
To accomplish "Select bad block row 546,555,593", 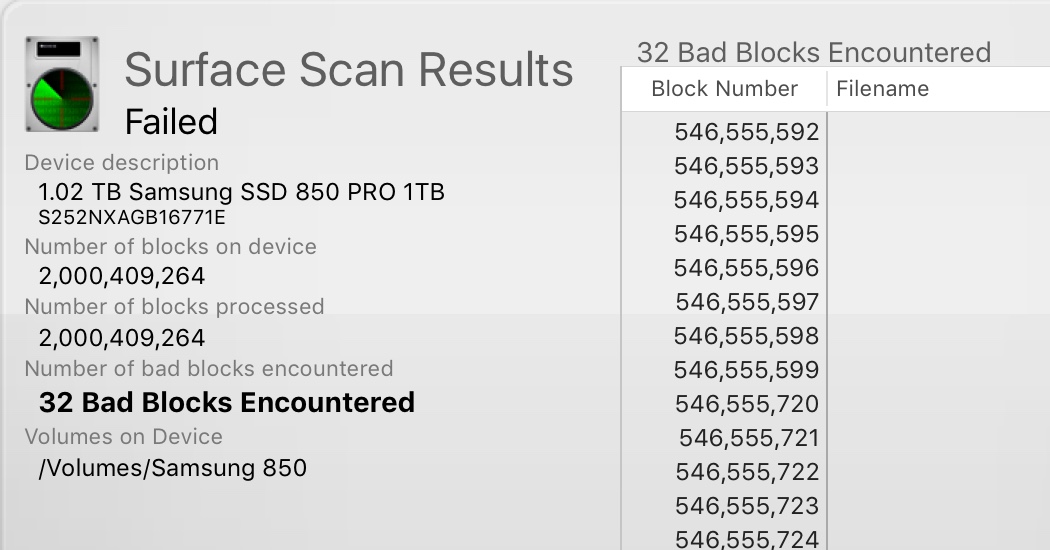I will [746, 166].
